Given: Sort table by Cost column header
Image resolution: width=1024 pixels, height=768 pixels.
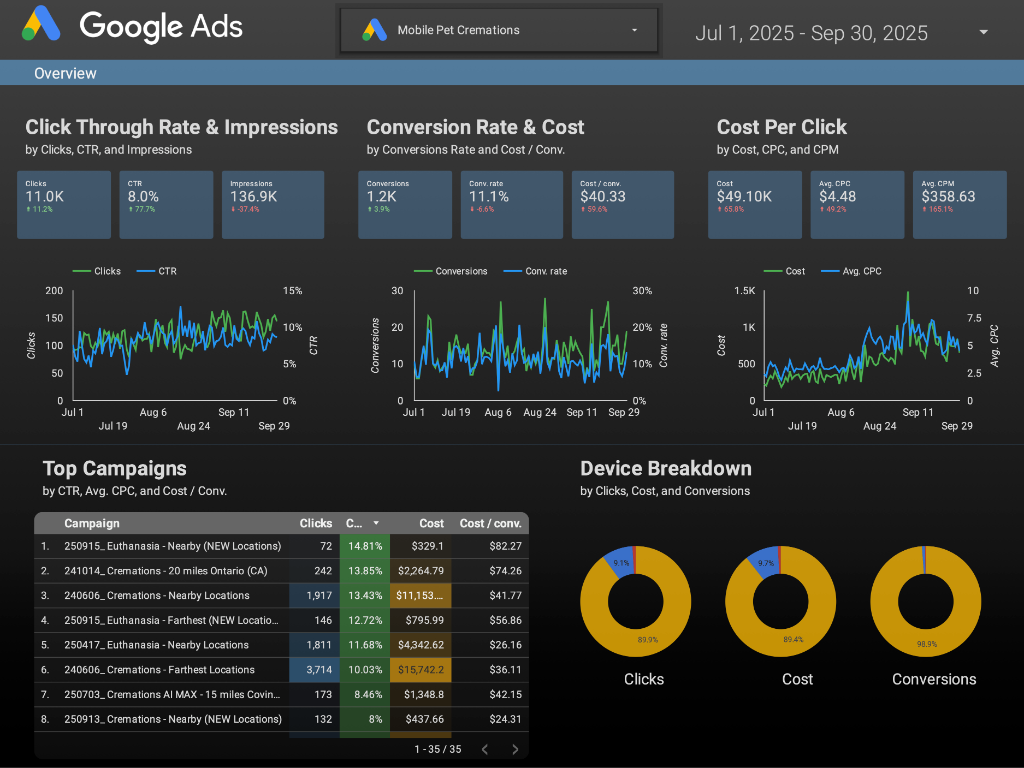Looking at the screenshot, I should point(431,523).
